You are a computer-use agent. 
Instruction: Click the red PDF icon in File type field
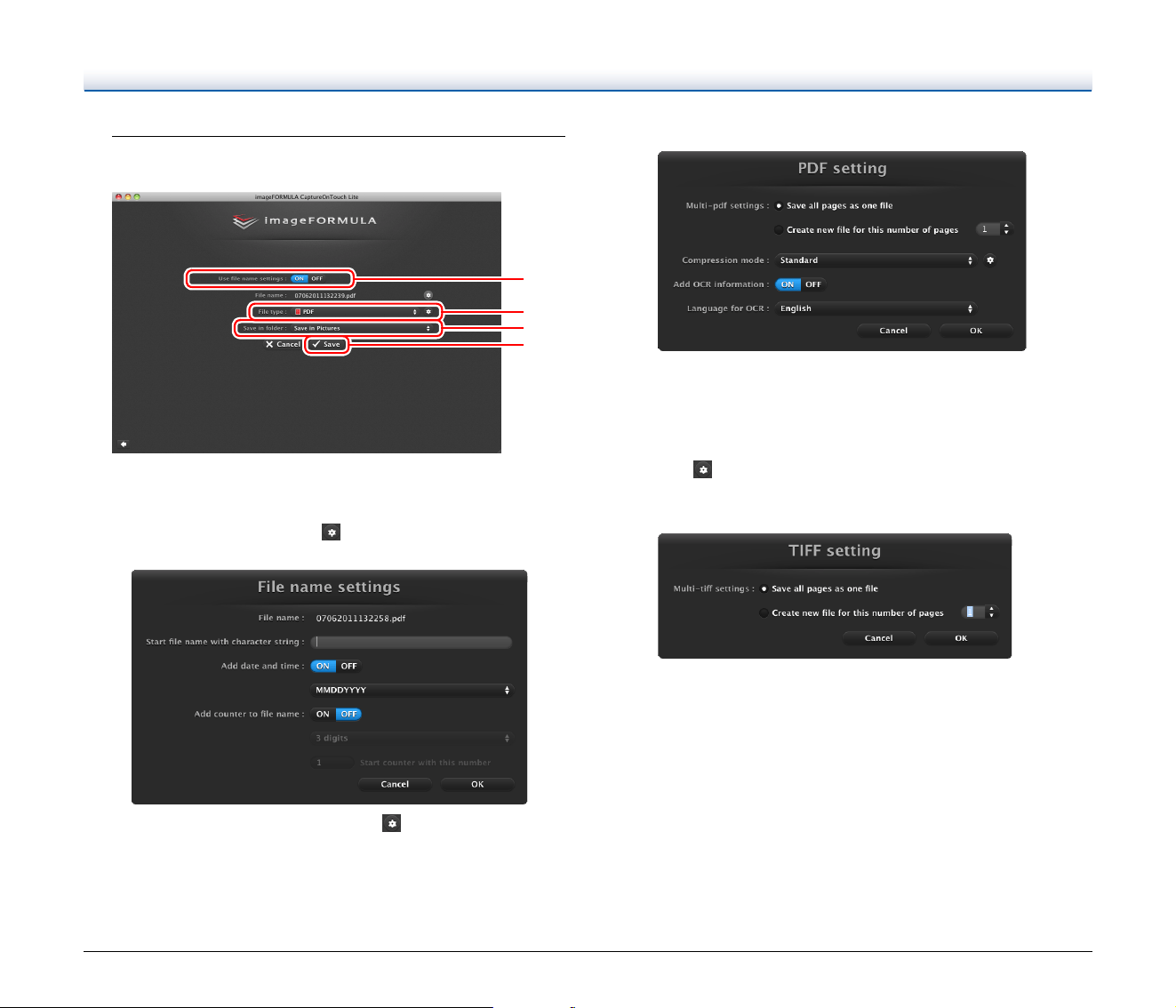pyautogui.click(x=298, y=312)
